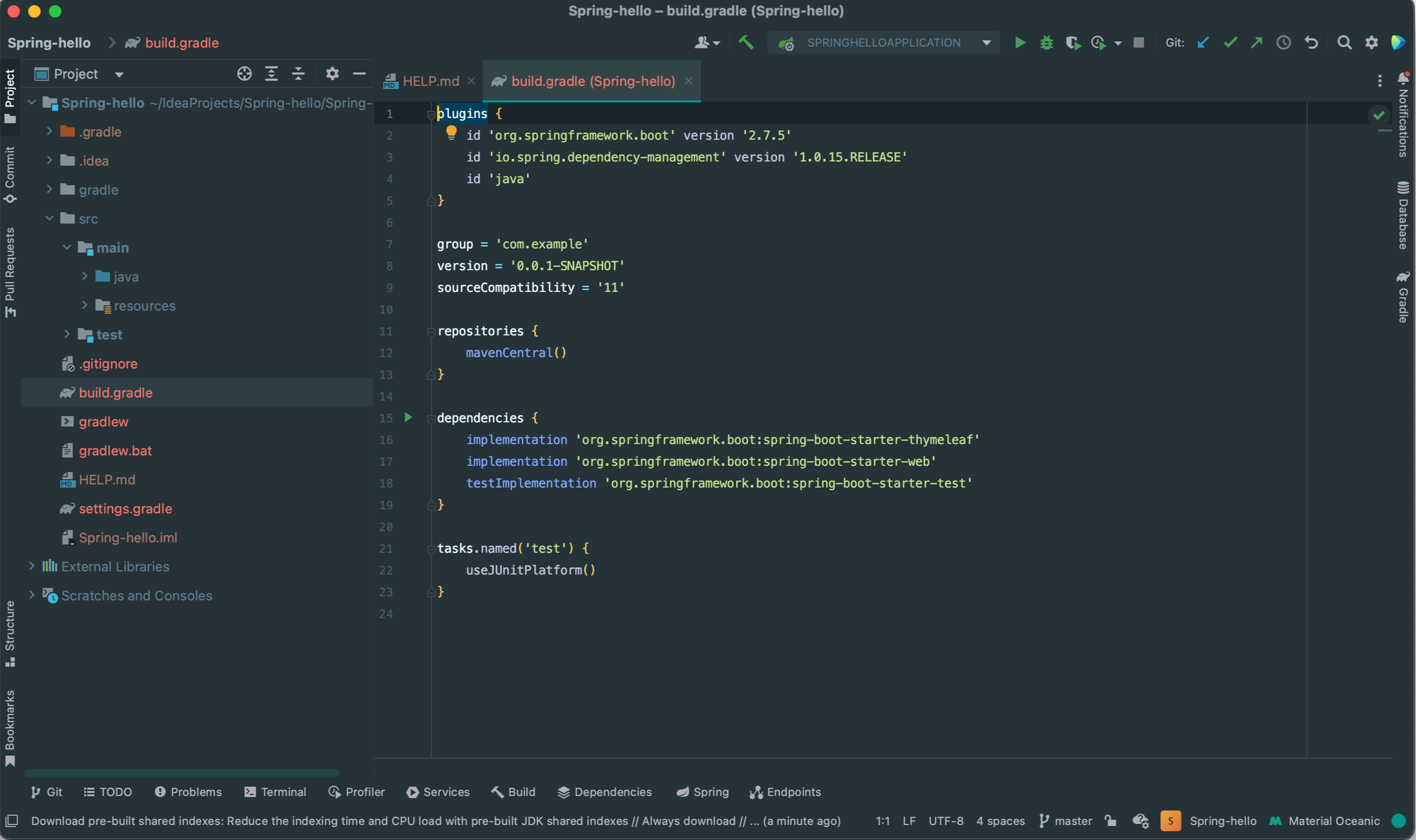Expand the .gradle folder
Viewport: 1416px width, 840px height.
49,131
